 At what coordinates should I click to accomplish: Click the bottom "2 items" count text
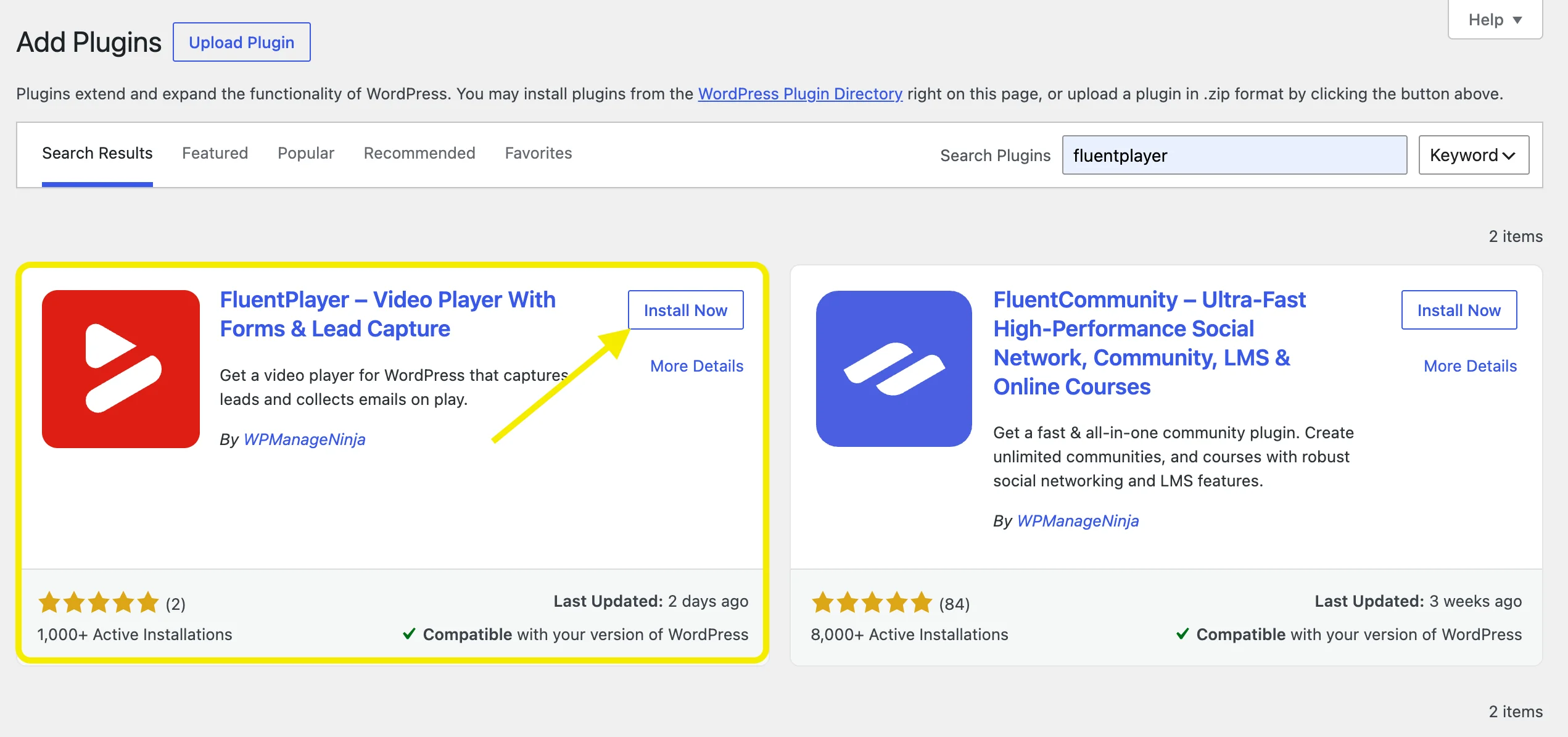pos(1516,712)
